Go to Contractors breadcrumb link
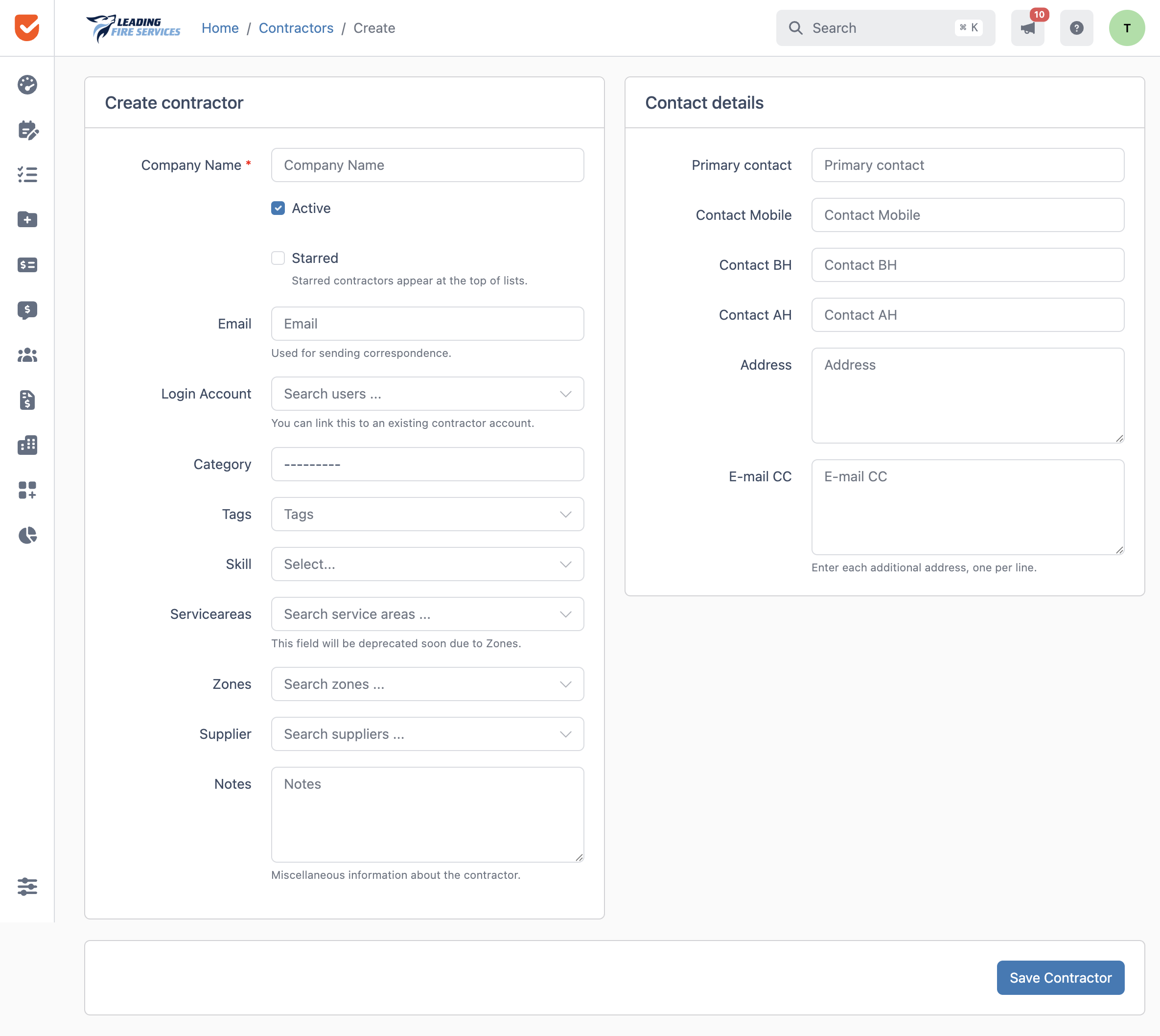The height and width of the screenshot is (1036, 1160). 296,28
